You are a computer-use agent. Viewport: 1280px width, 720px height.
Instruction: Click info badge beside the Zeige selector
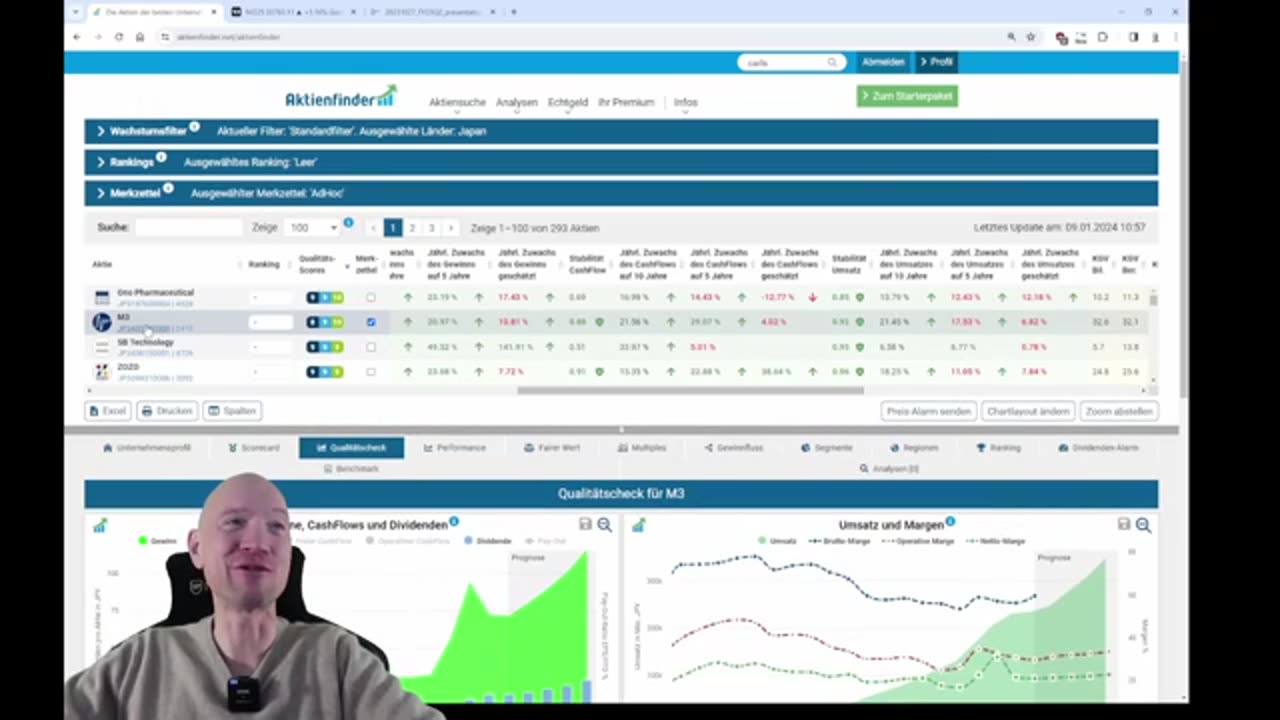348,223
